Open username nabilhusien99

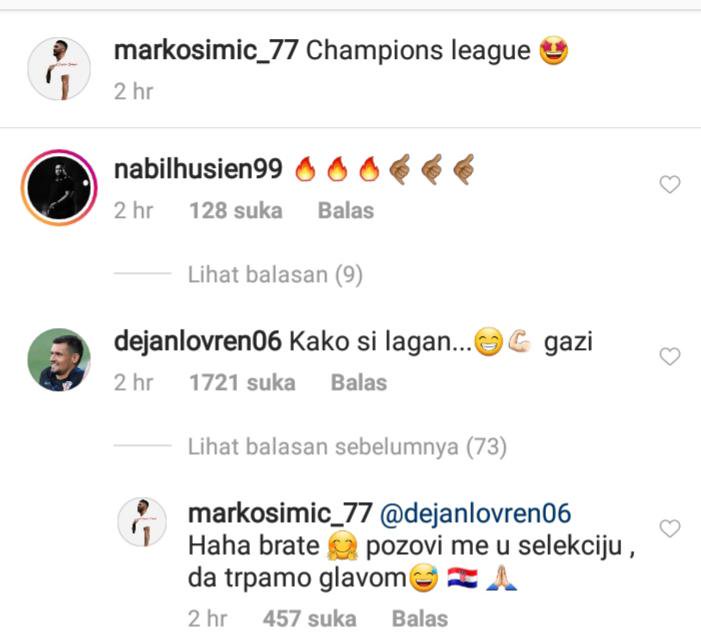[x=198, y=169]
